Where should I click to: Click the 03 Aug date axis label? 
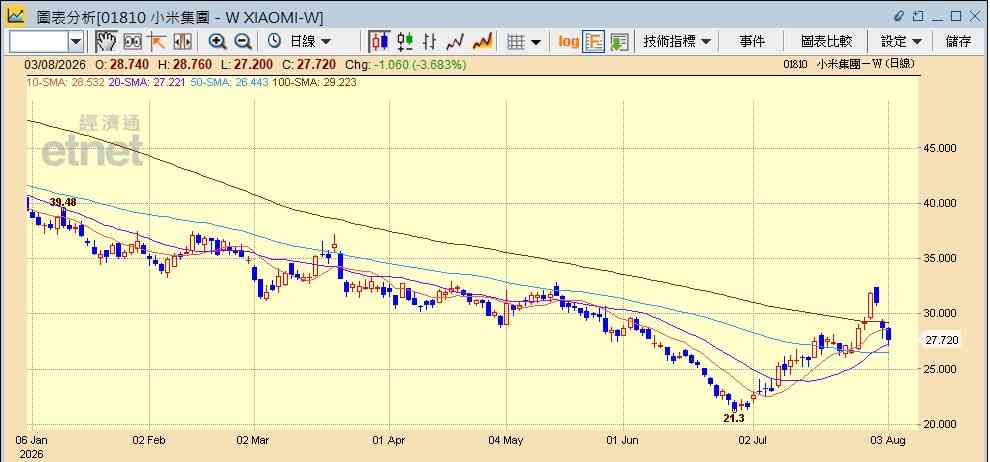coord(890,441)
